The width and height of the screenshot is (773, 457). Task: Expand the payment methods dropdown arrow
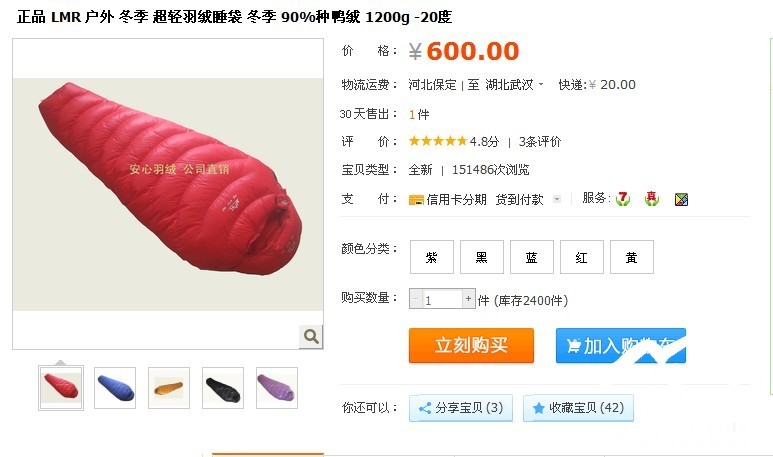point(557,199)
